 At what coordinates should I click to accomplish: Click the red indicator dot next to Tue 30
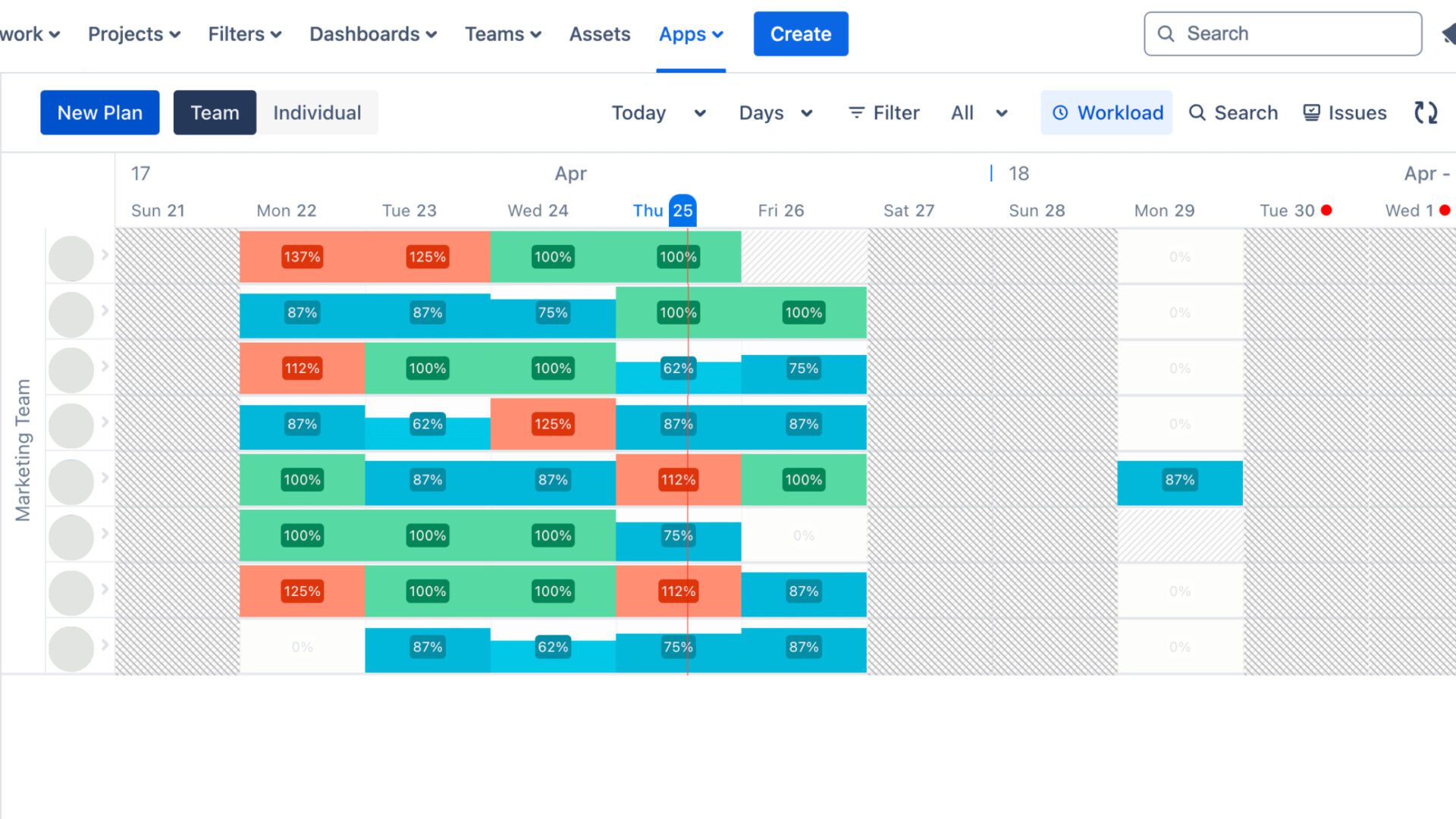[1326, 211]
